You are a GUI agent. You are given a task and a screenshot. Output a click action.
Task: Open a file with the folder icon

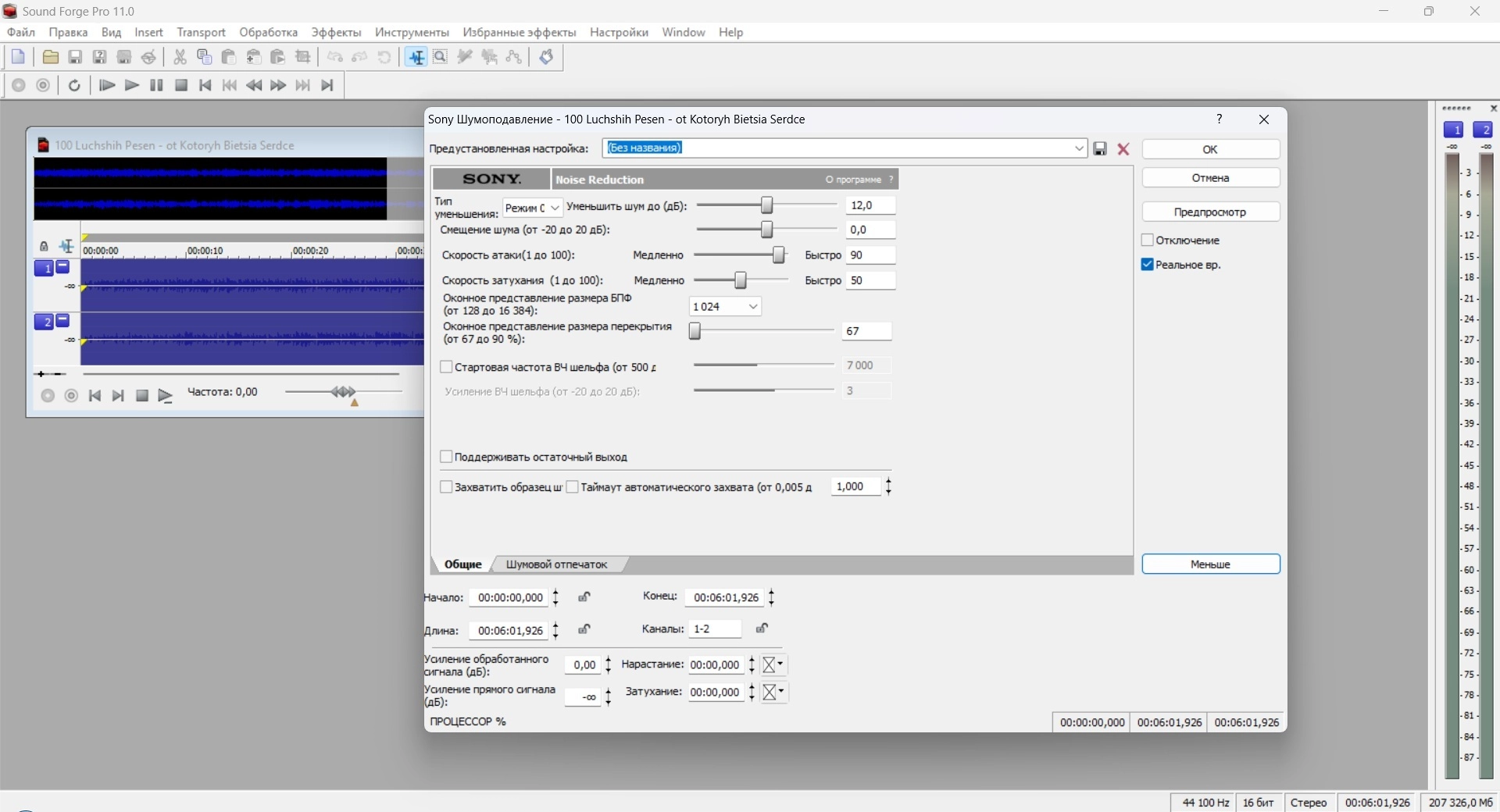[x=51, y=57]
